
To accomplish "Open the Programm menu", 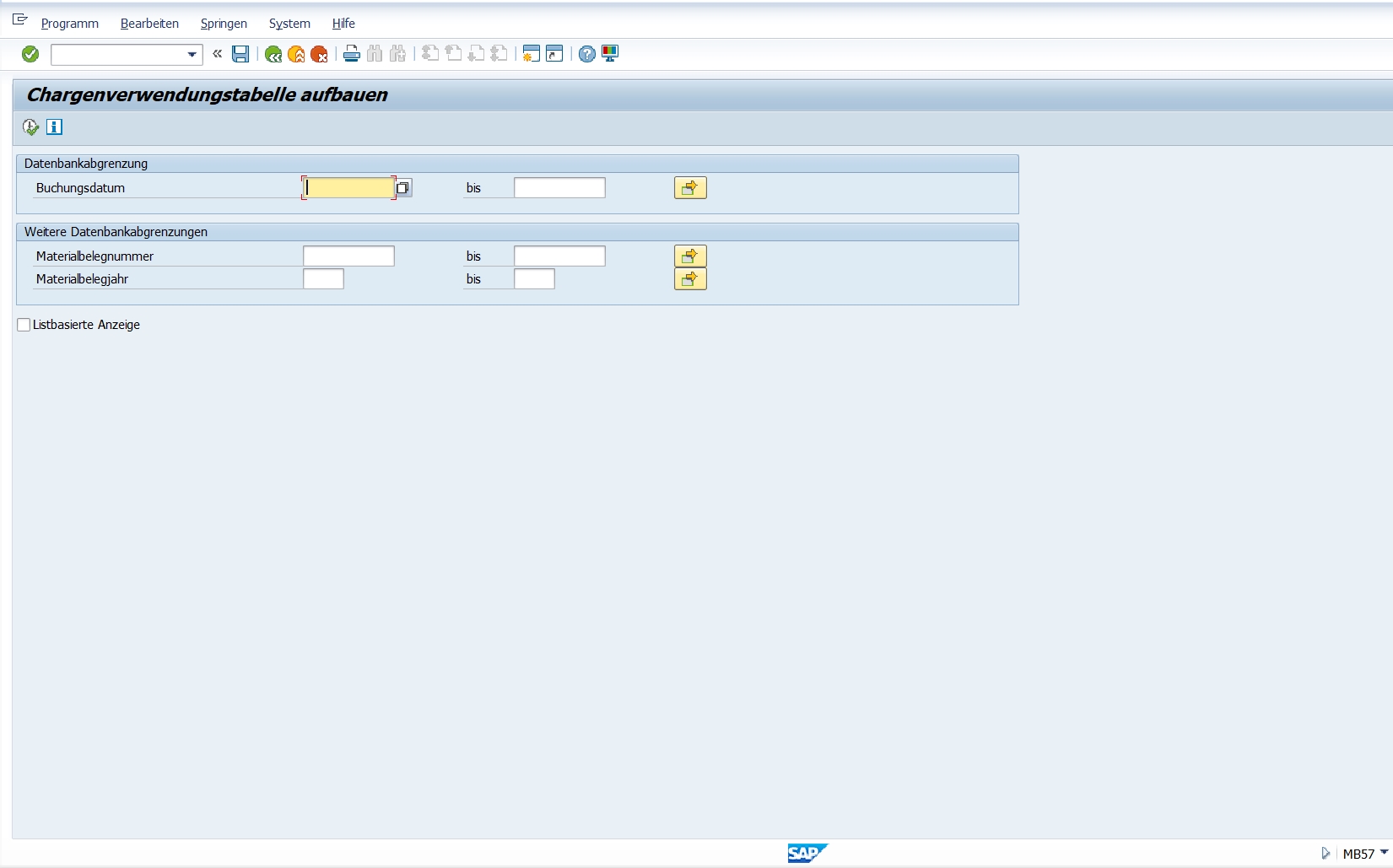I will (70, 24).
